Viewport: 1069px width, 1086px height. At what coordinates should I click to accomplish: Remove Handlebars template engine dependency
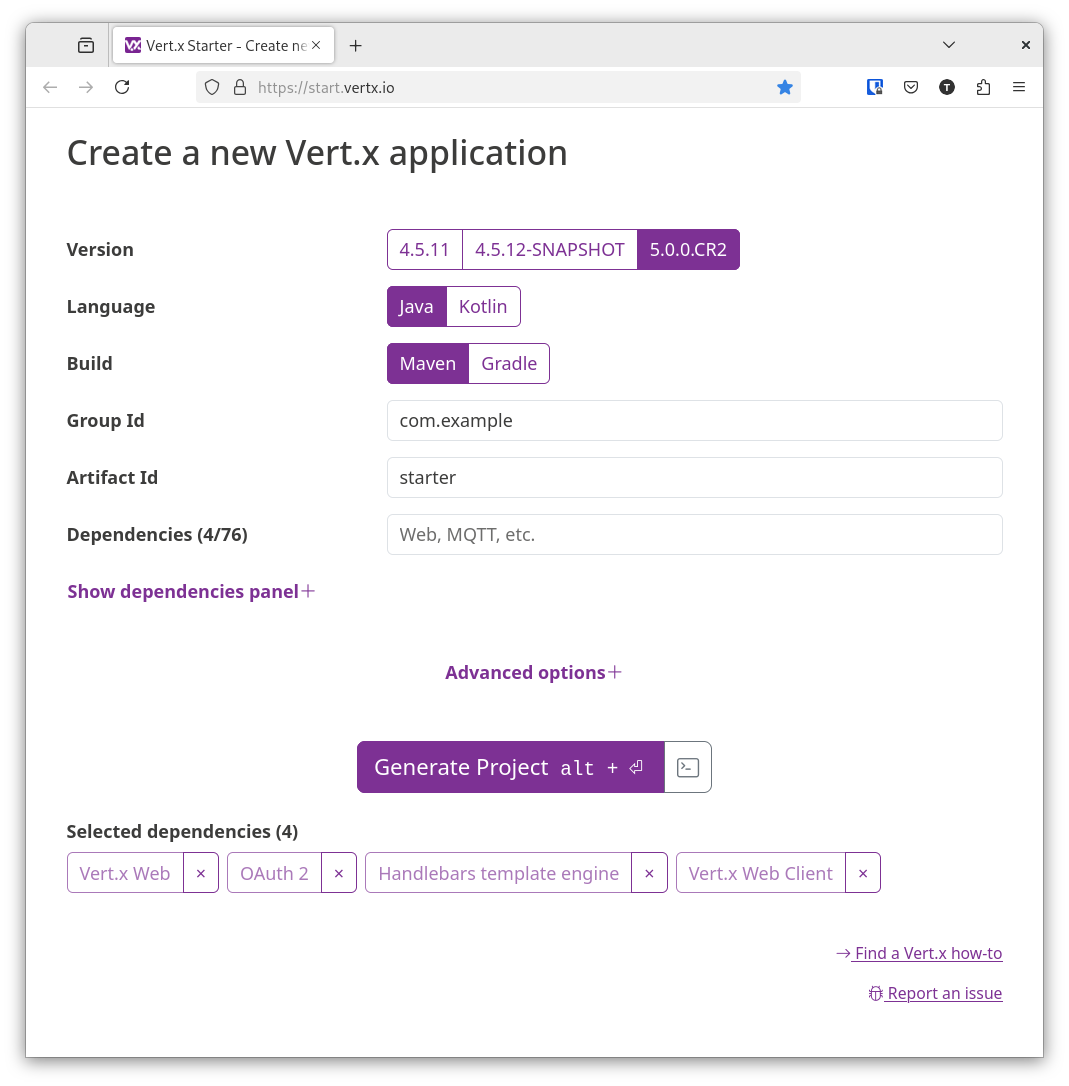(649, 873)
